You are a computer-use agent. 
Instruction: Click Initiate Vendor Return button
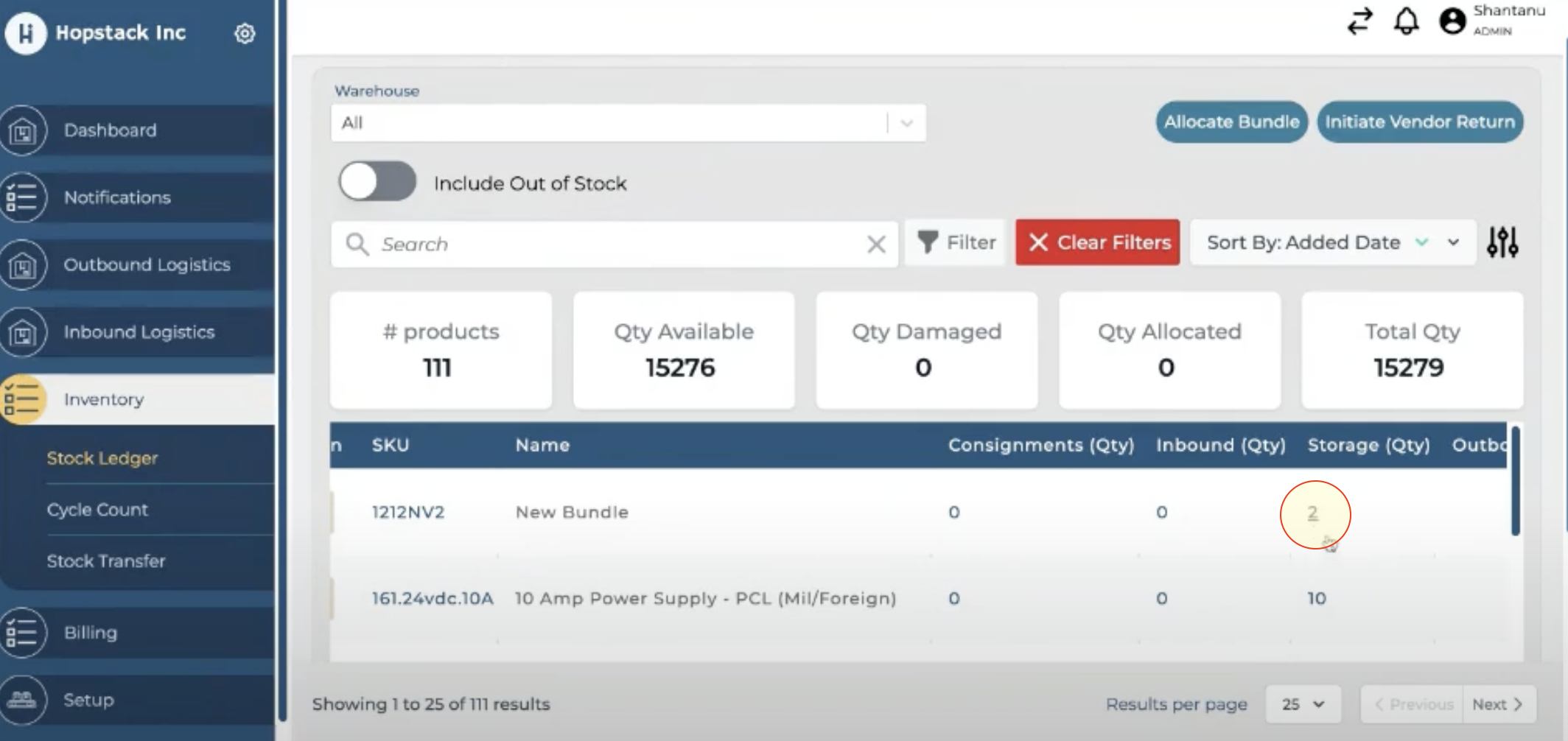point(1419,122)
